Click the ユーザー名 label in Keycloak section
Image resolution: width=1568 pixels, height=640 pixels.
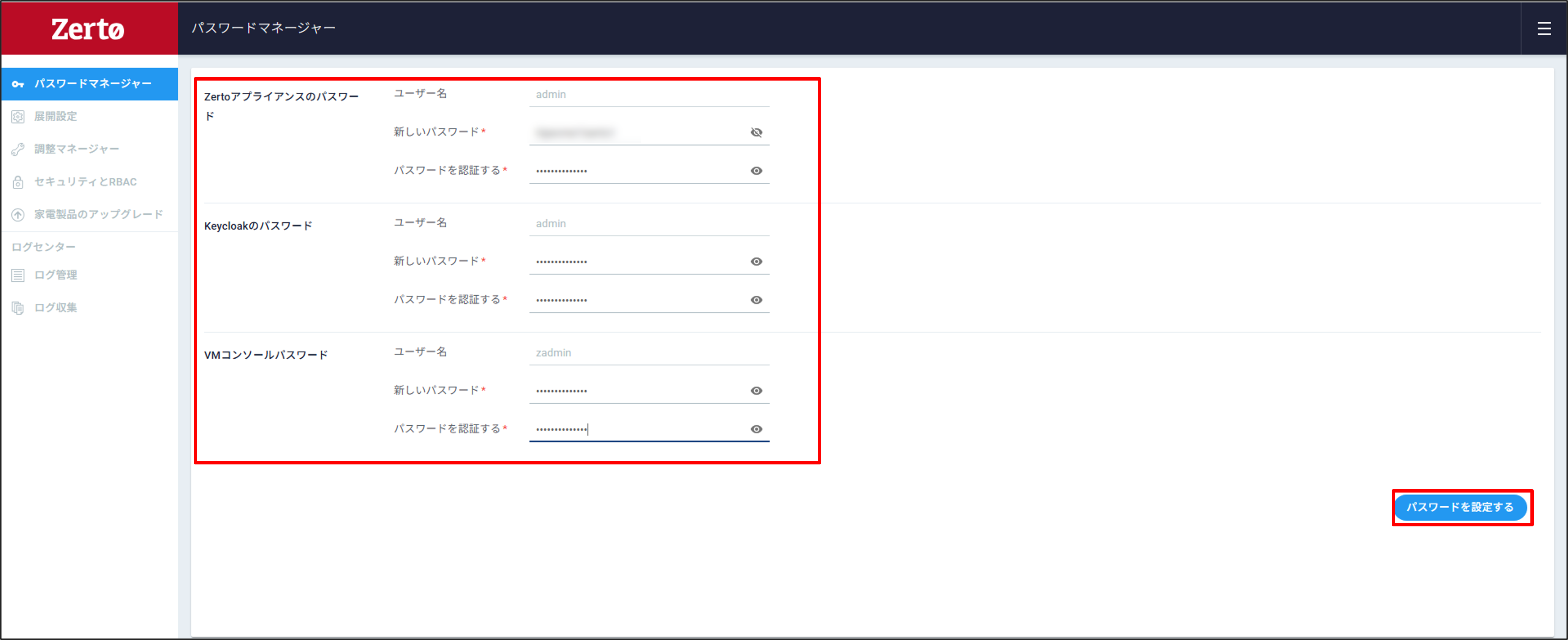(420, 223)
